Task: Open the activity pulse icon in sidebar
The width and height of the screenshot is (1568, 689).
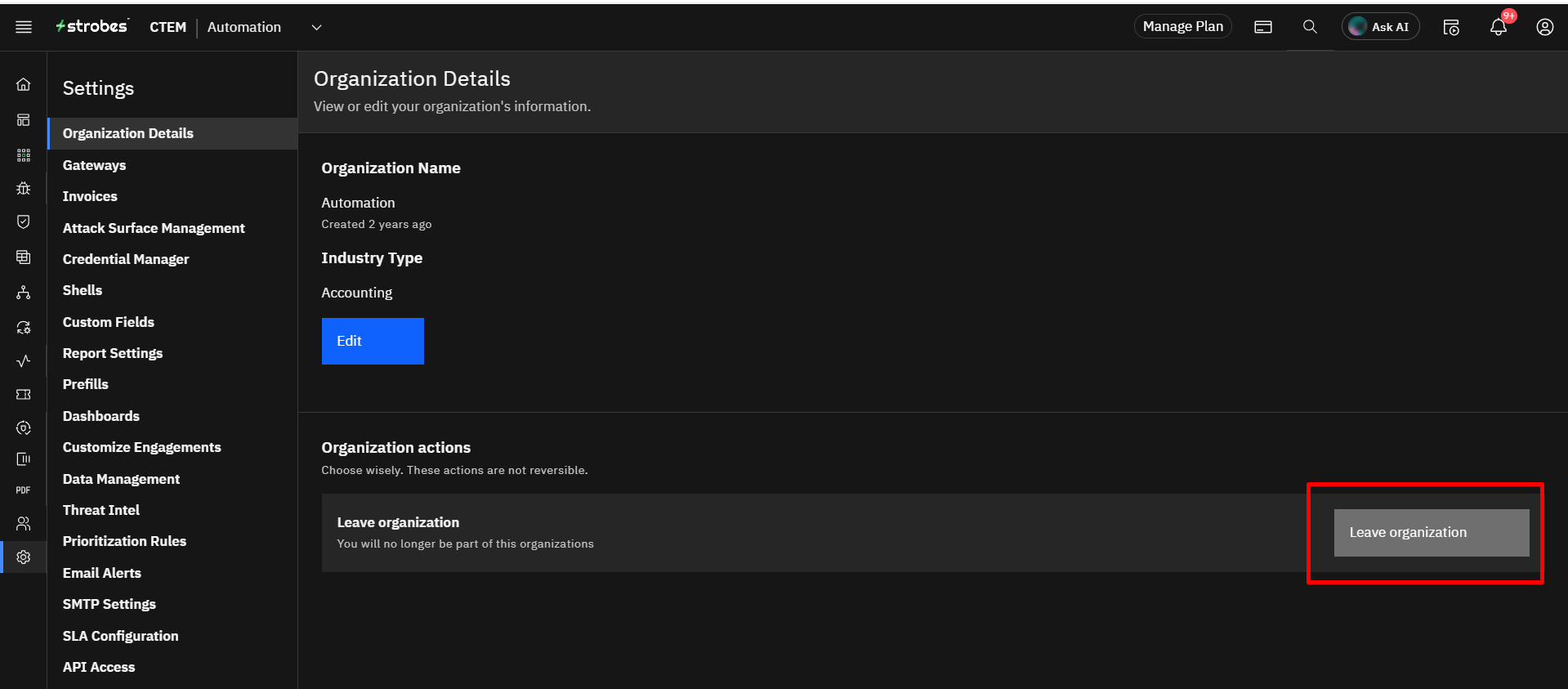Action: coord(24,360)
